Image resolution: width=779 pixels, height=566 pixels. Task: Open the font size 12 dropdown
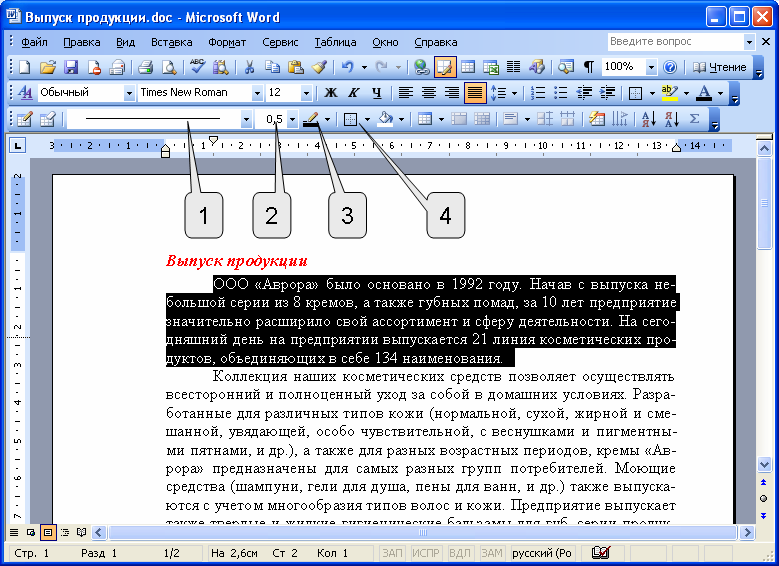(307, 92)
